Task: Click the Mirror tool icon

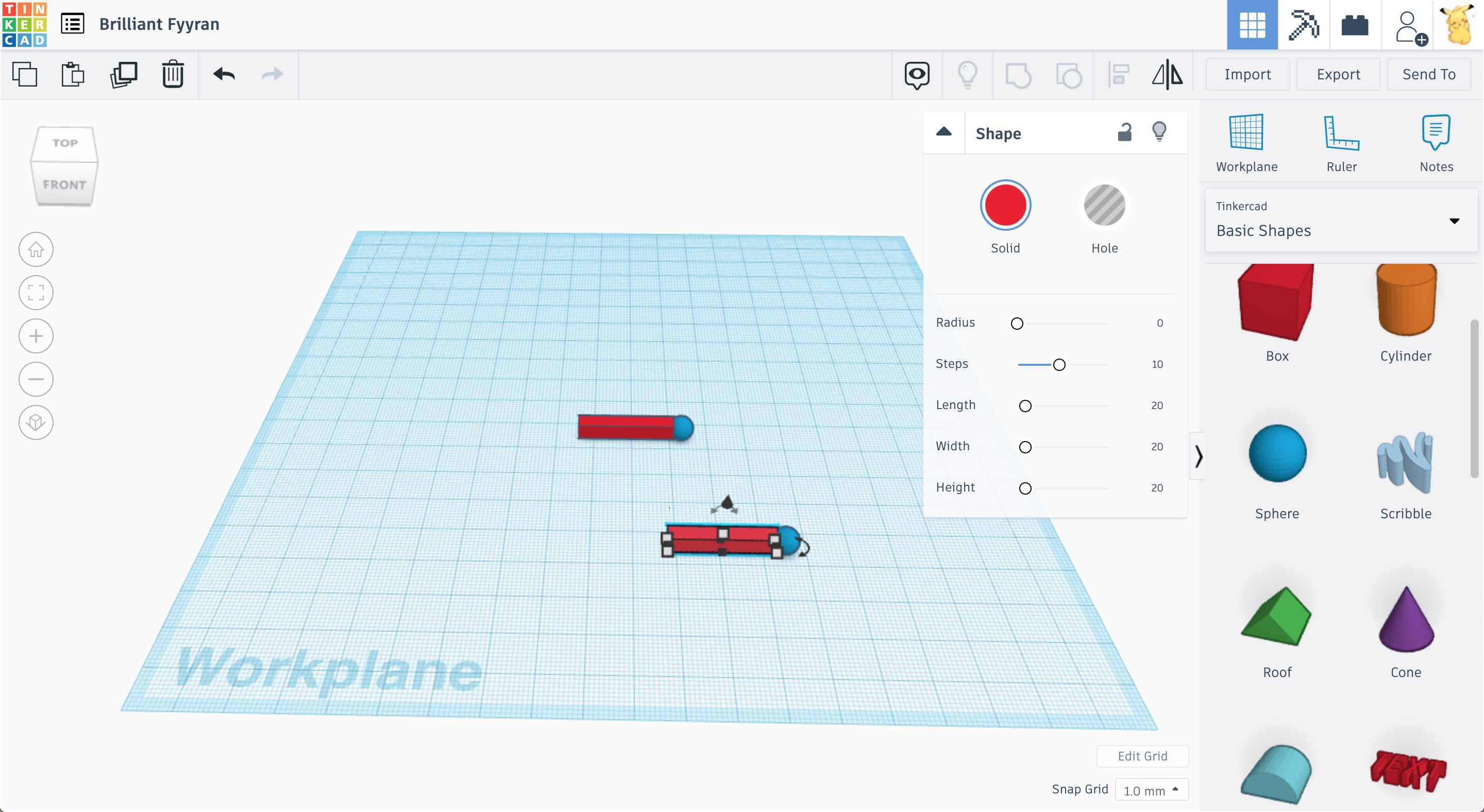Action: click(1167, 74)
